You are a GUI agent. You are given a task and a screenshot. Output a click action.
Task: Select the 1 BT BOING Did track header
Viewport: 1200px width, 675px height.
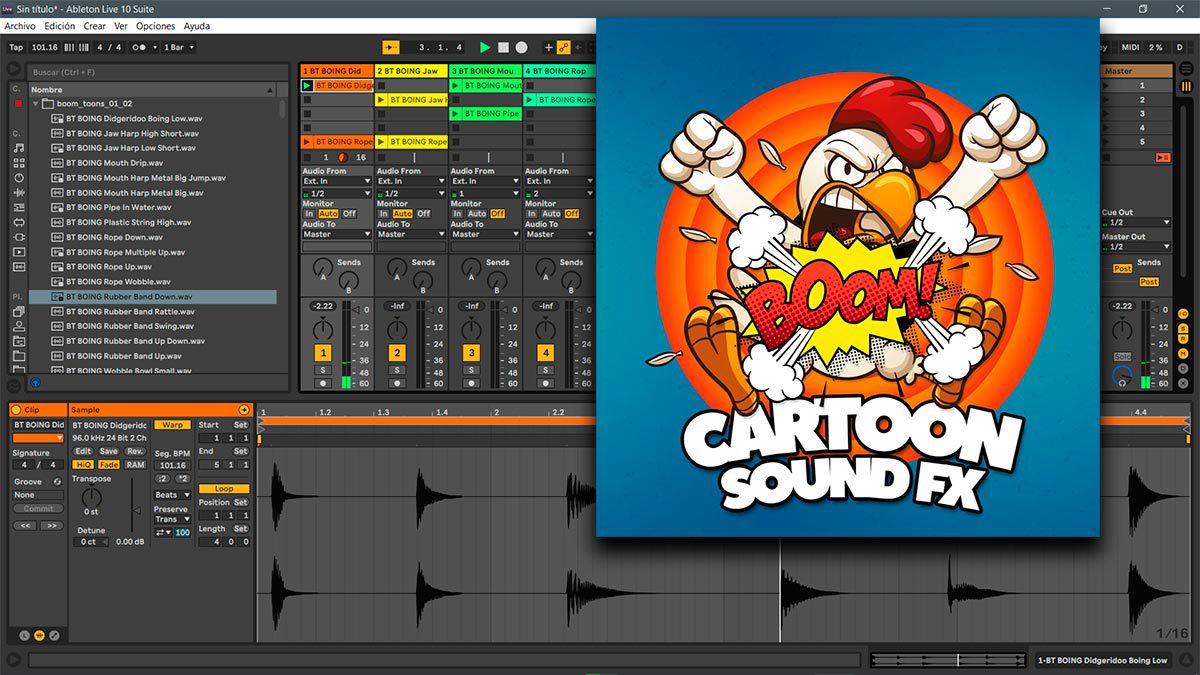[x=337, y=71]
